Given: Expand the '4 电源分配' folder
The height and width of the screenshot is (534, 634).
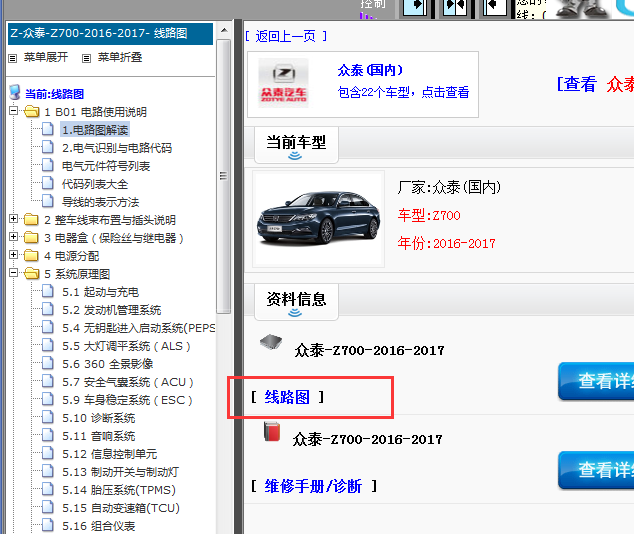Looking at the screenshot, I should tap(13, 255).
